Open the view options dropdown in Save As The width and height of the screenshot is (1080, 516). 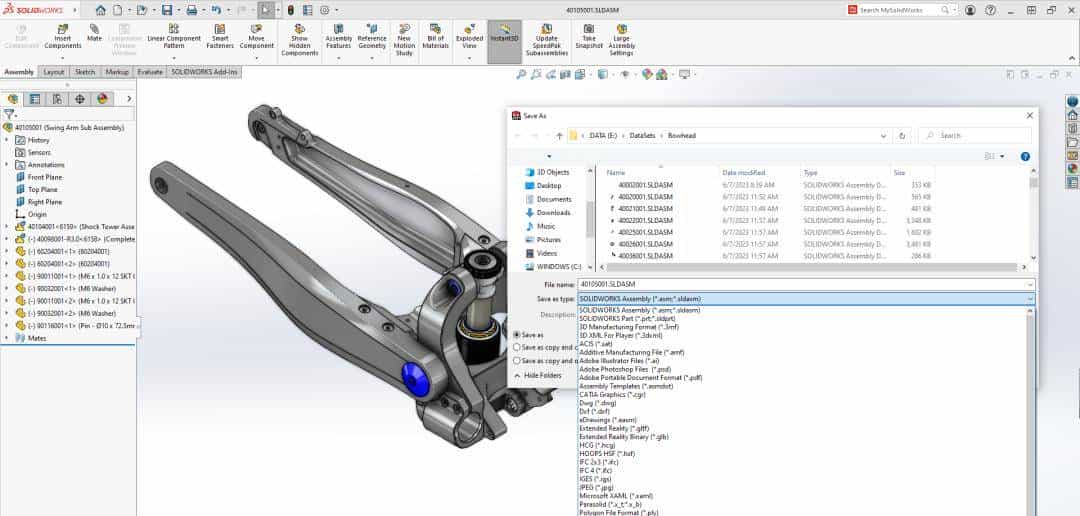[x=1002, y=156]
